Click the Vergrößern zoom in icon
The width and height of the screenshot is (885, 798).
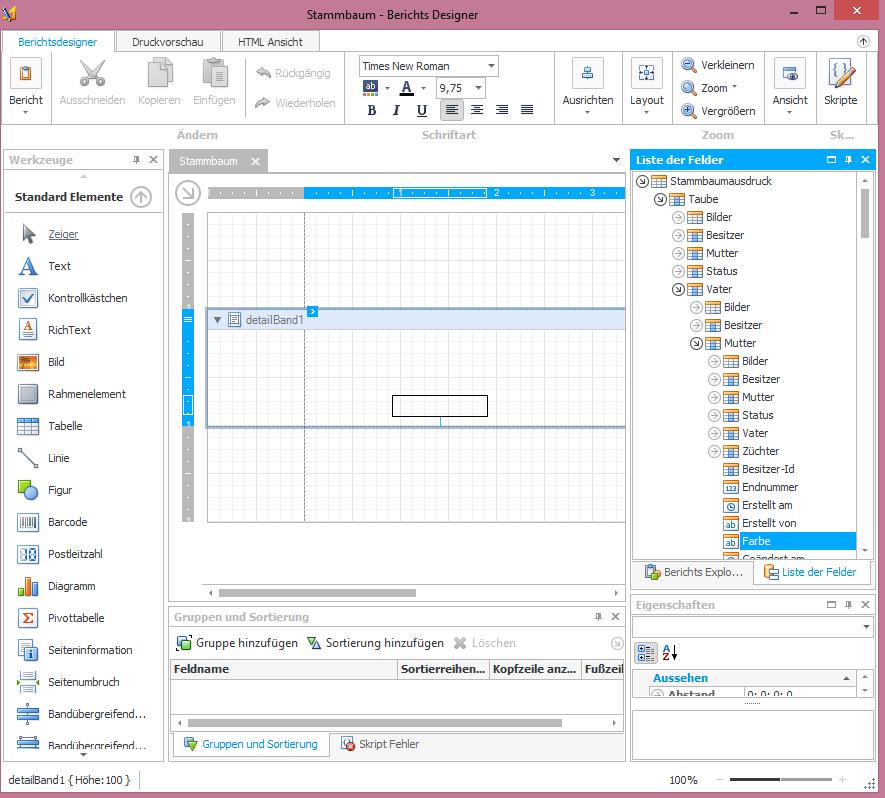coord(689,111)
